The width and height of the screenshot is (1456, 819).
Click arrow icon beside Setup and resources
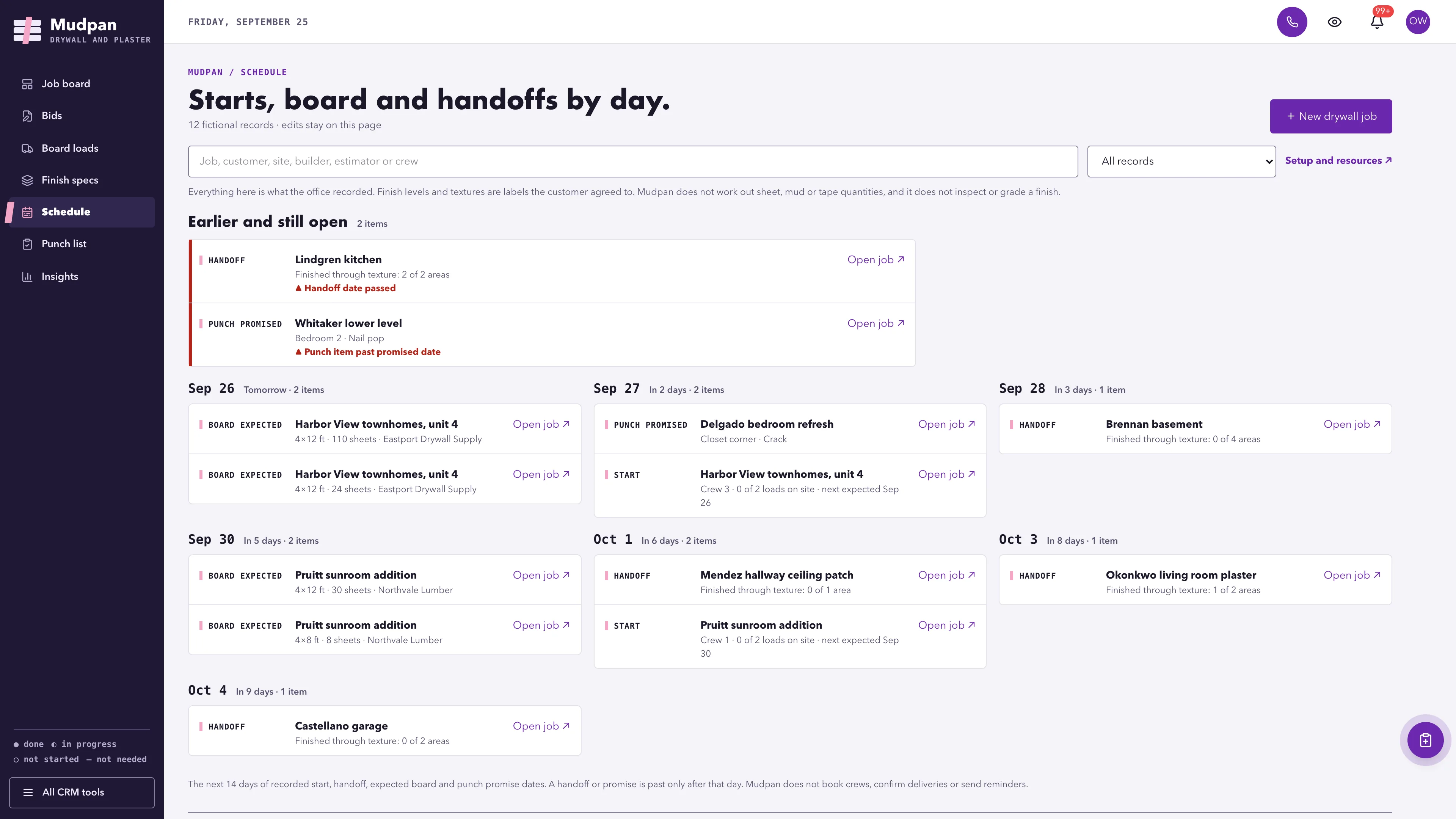point(1389,160)
